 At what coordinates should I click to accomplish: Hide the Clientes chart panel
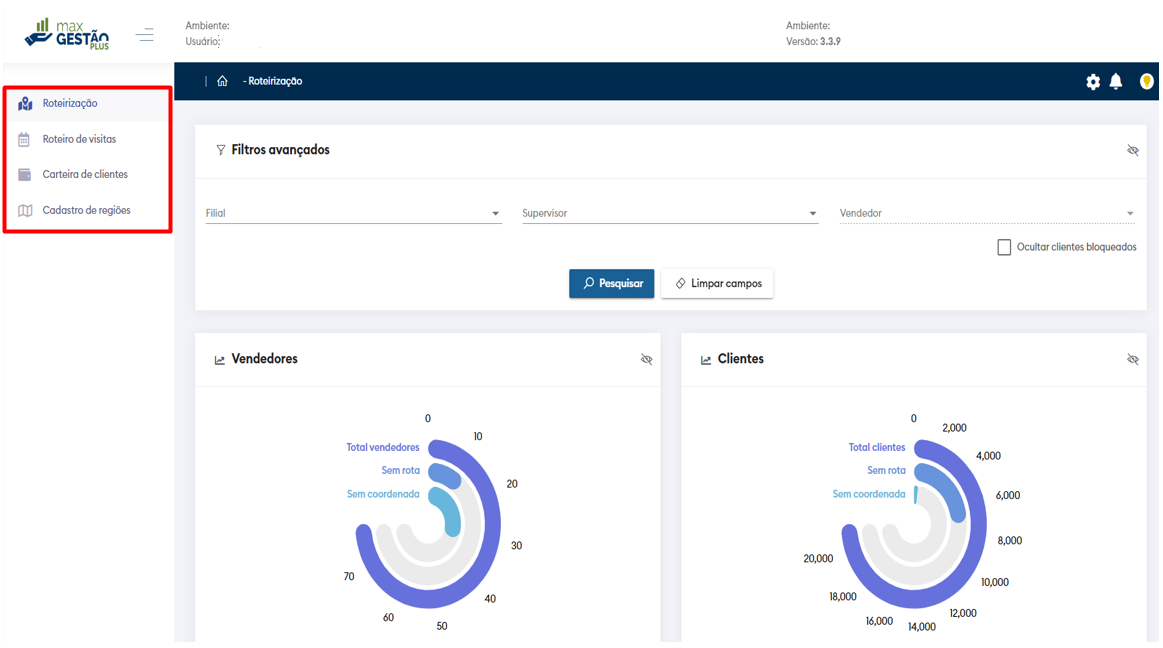click(1132, 360)
